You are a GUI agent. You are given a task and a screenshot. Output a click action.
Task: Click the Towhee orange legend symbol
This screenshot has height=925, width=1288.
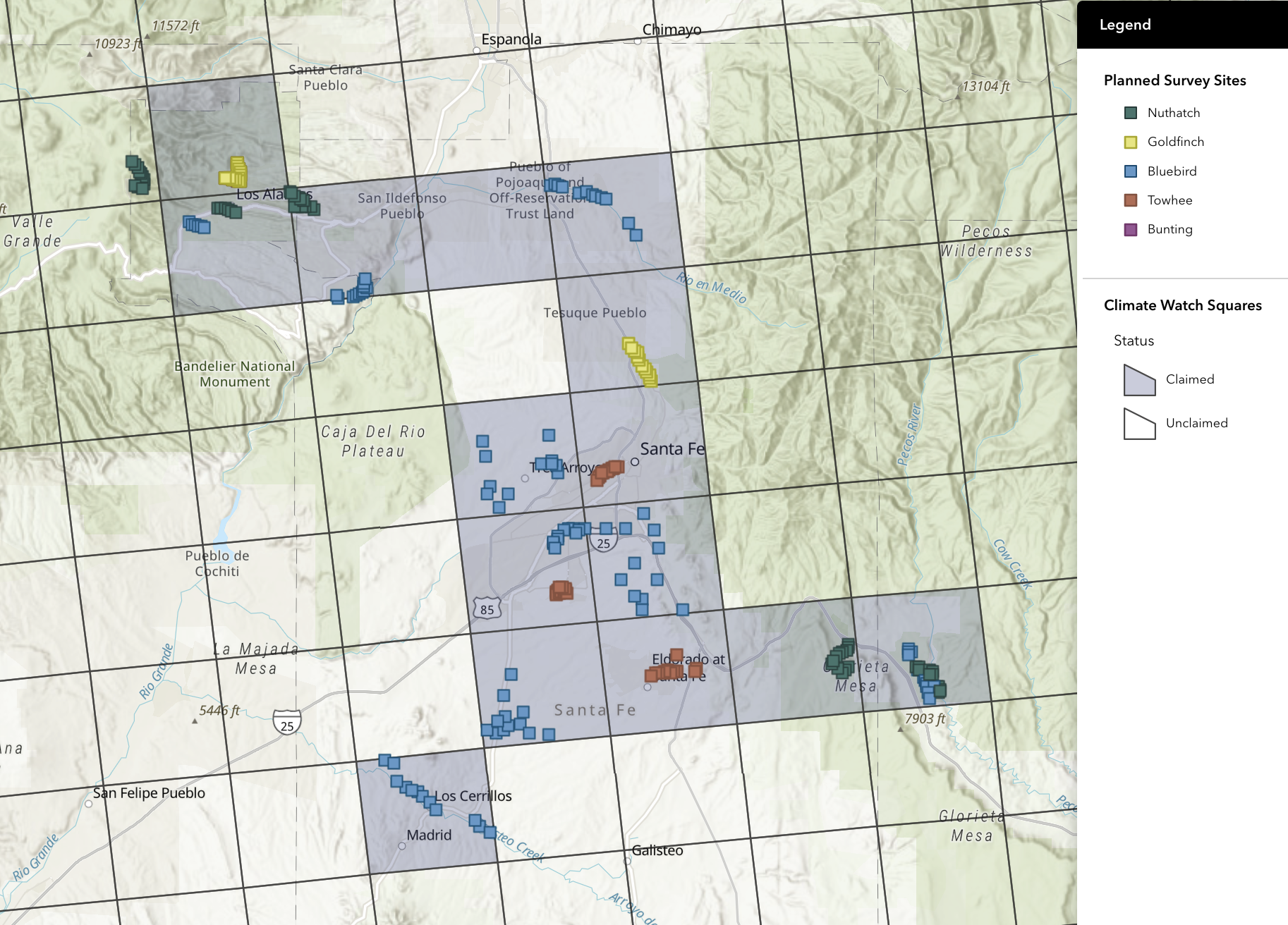[1131, 200]
